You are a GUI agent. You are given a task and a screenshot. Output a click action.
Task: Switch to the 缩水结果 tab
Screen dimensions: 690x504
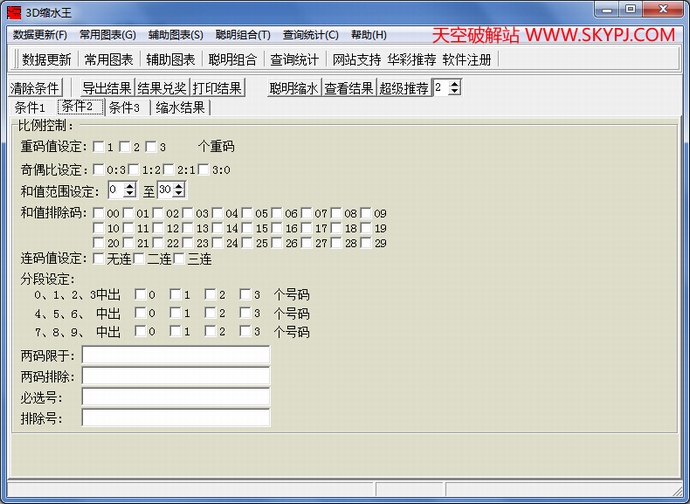[x=181, y=108]
